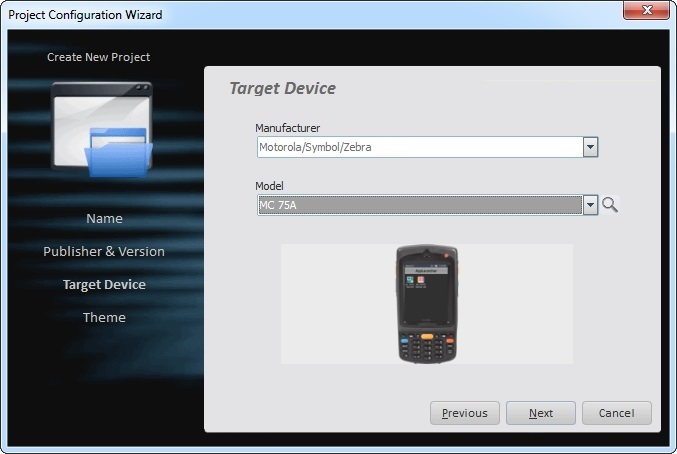Click the magnifier search icon beside Model

(x=610, y=205)
